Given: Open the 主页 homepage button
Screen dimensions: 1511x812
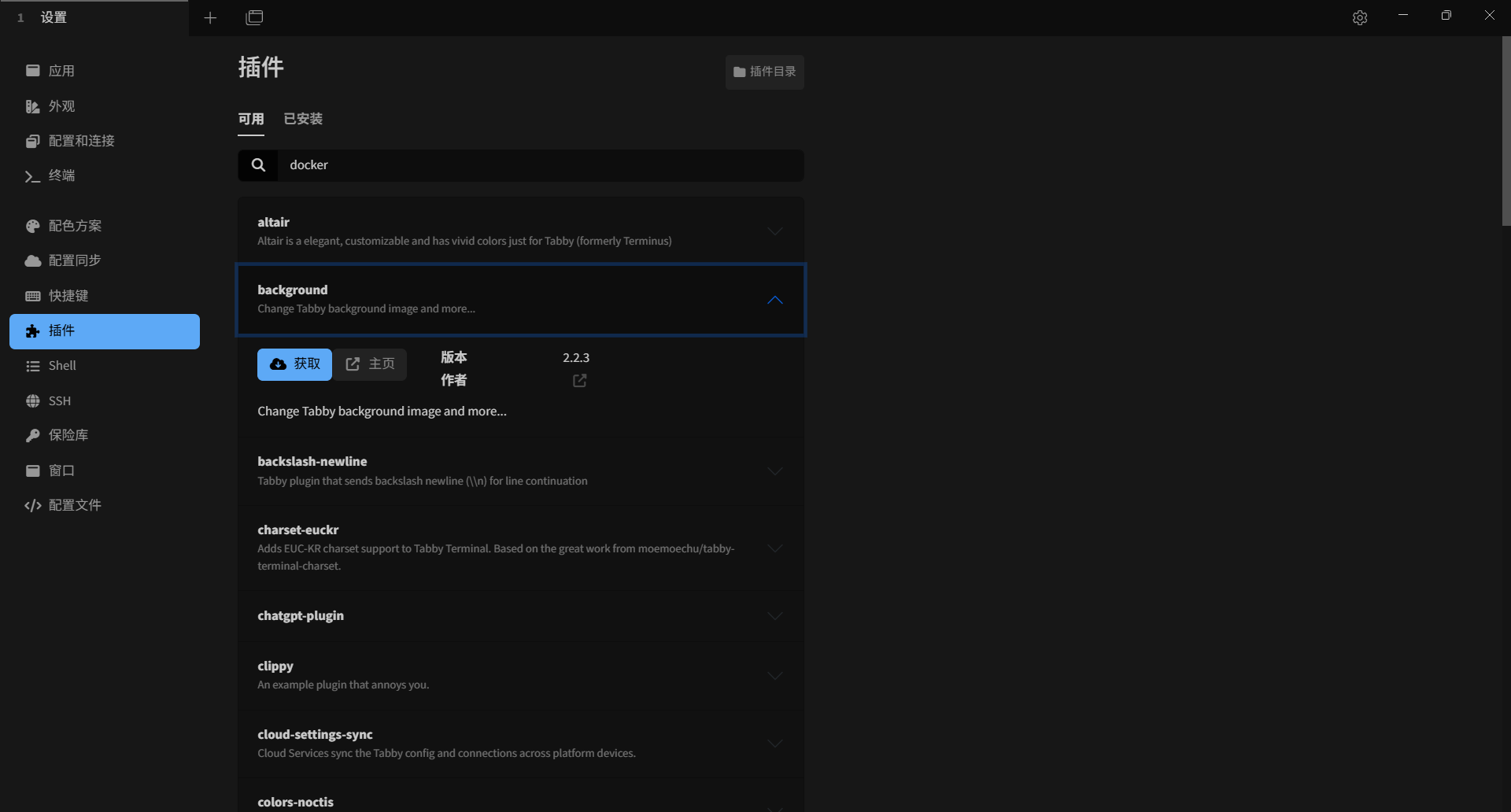Looking at the screenshot, I should click(x=370, y=364).
